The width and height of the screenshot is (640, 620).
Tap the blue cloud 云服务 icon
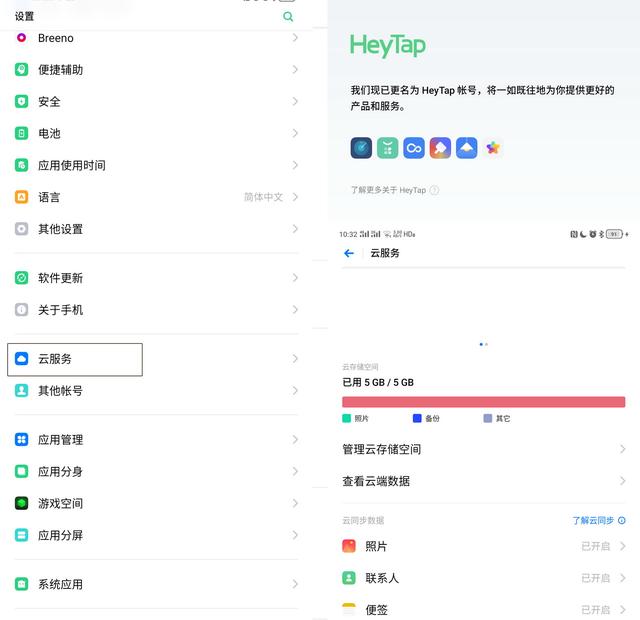21,358
